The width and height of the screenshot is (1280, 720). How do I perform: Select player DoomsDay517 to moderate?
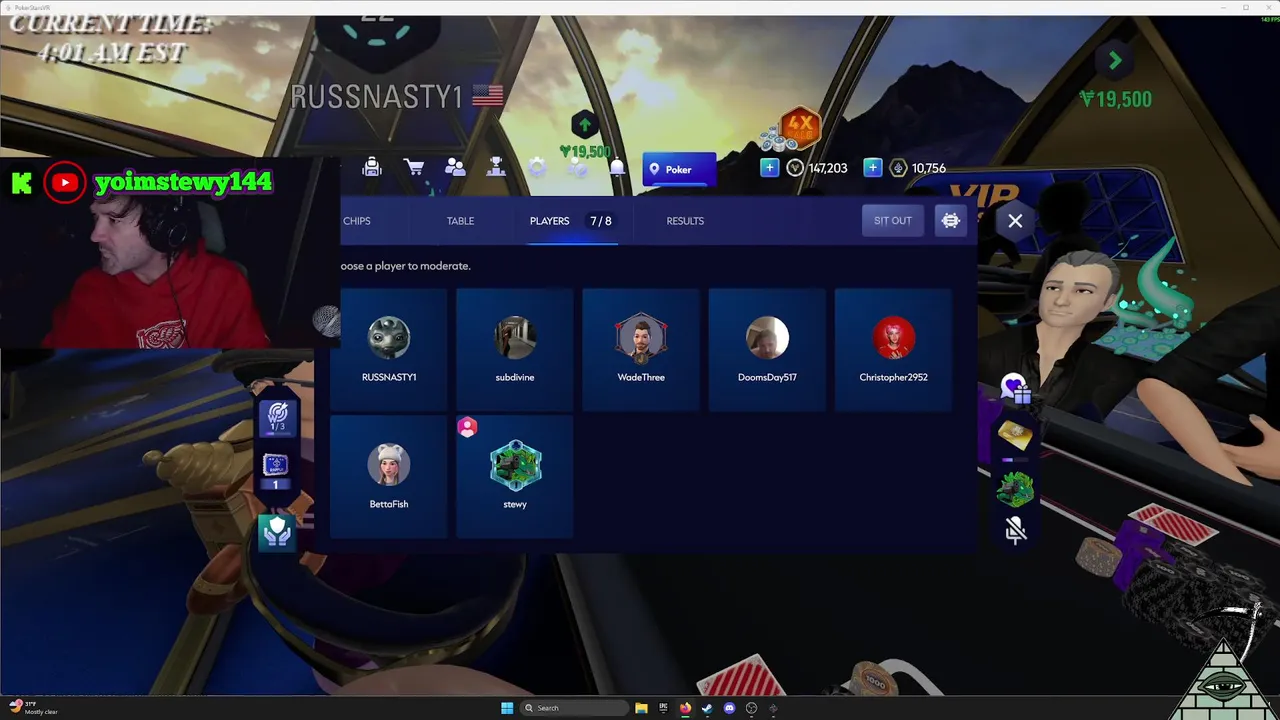pos(766,349)
